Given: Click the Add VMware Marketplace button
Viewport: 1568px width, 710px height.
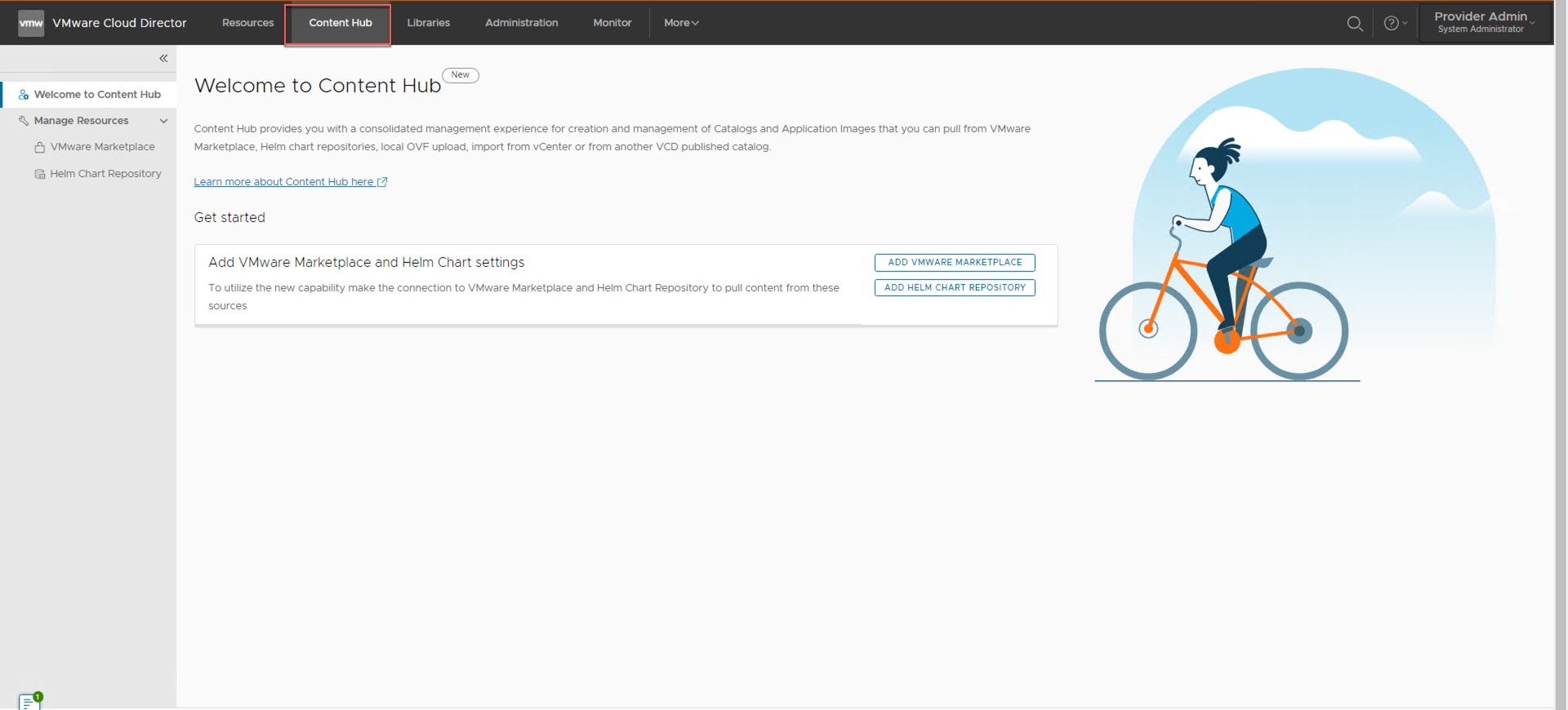Looking at the screenshot, I should 955,263.
